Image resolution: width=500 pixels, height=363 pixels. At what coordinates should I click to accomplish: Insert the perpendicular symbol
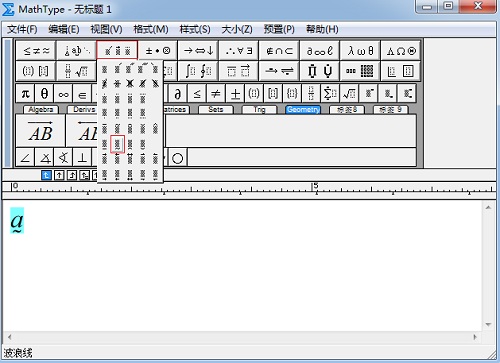[82, 158]
